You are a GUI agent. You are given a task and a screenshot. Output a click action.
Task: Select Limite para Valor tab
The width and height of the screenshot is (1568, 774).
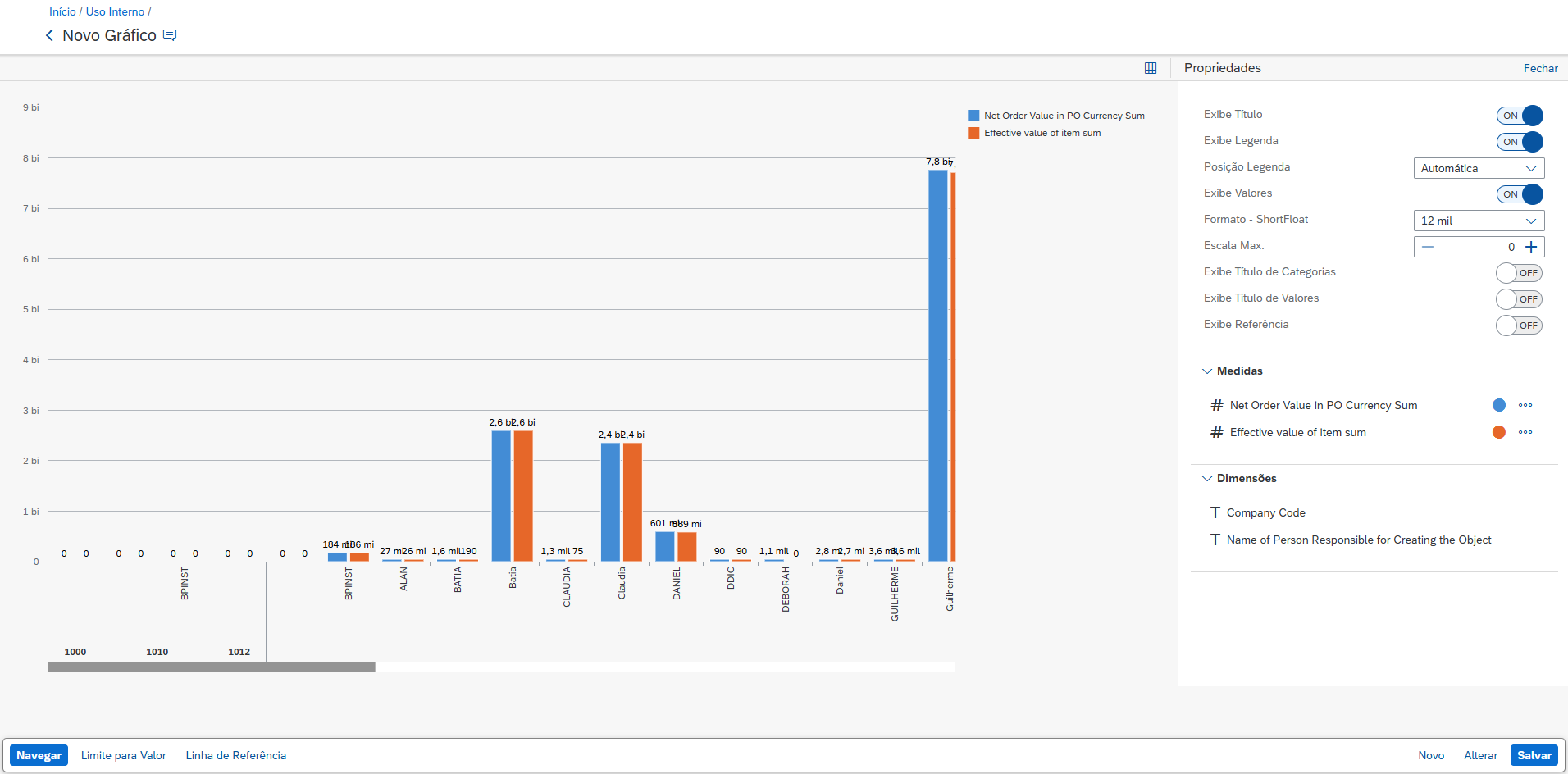(x=123, y=755)
